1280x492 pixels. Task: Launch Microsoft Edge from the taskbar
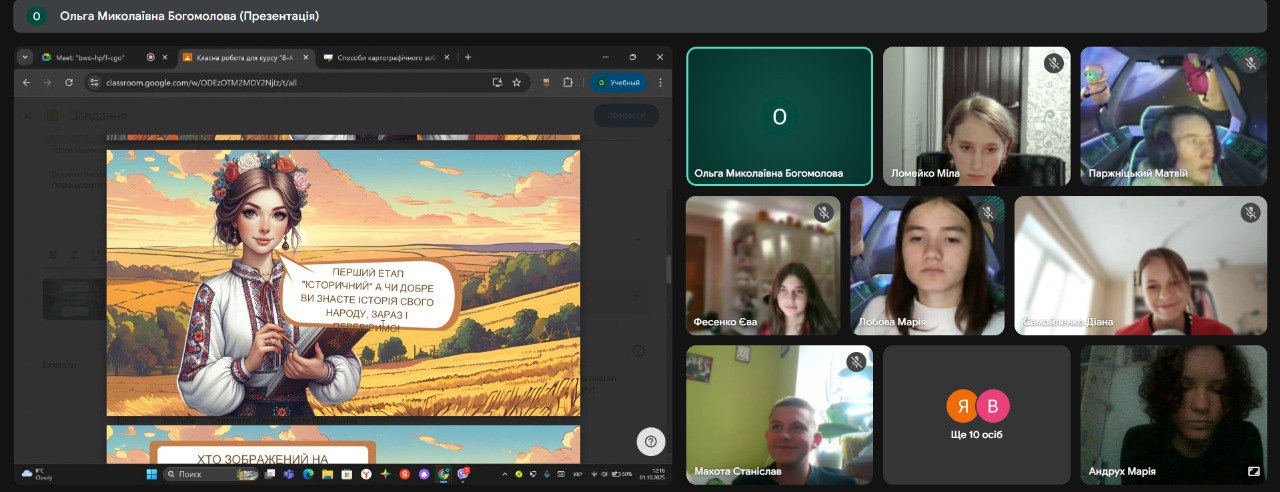point(308,474)
